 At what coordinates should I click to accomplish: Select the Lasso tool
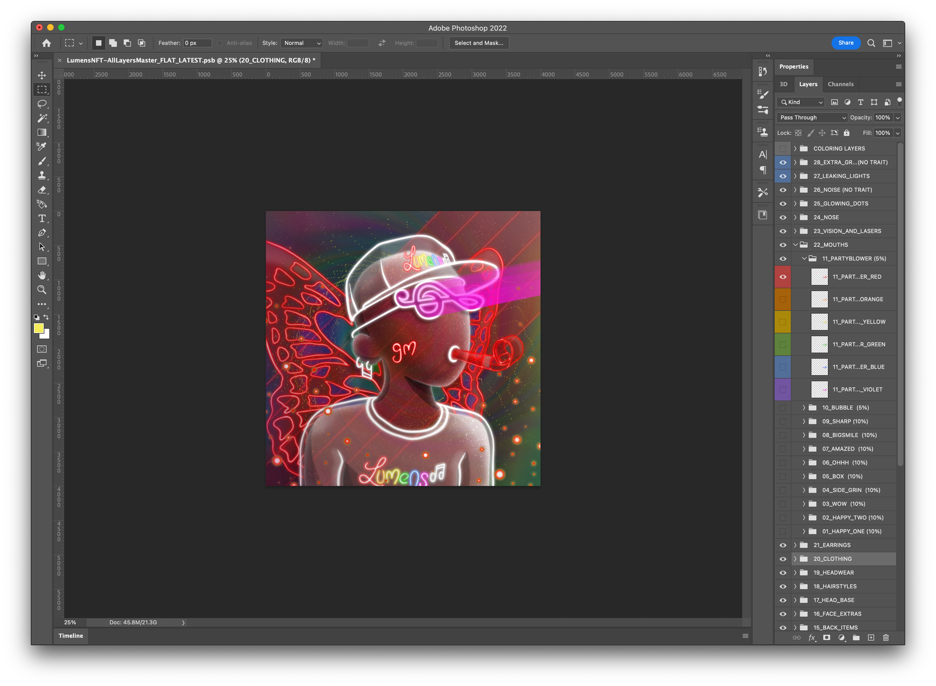[42, 104]
